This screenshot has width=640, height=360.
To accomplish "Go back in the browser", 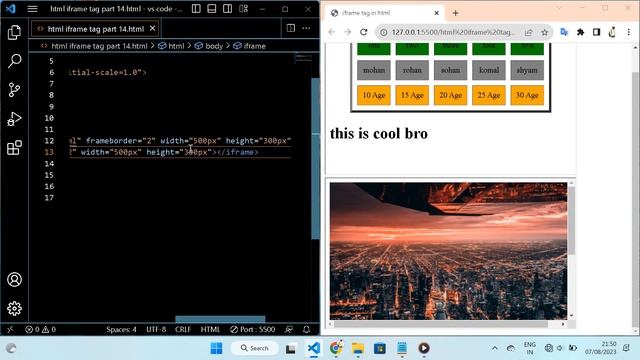I will (331, 32).
